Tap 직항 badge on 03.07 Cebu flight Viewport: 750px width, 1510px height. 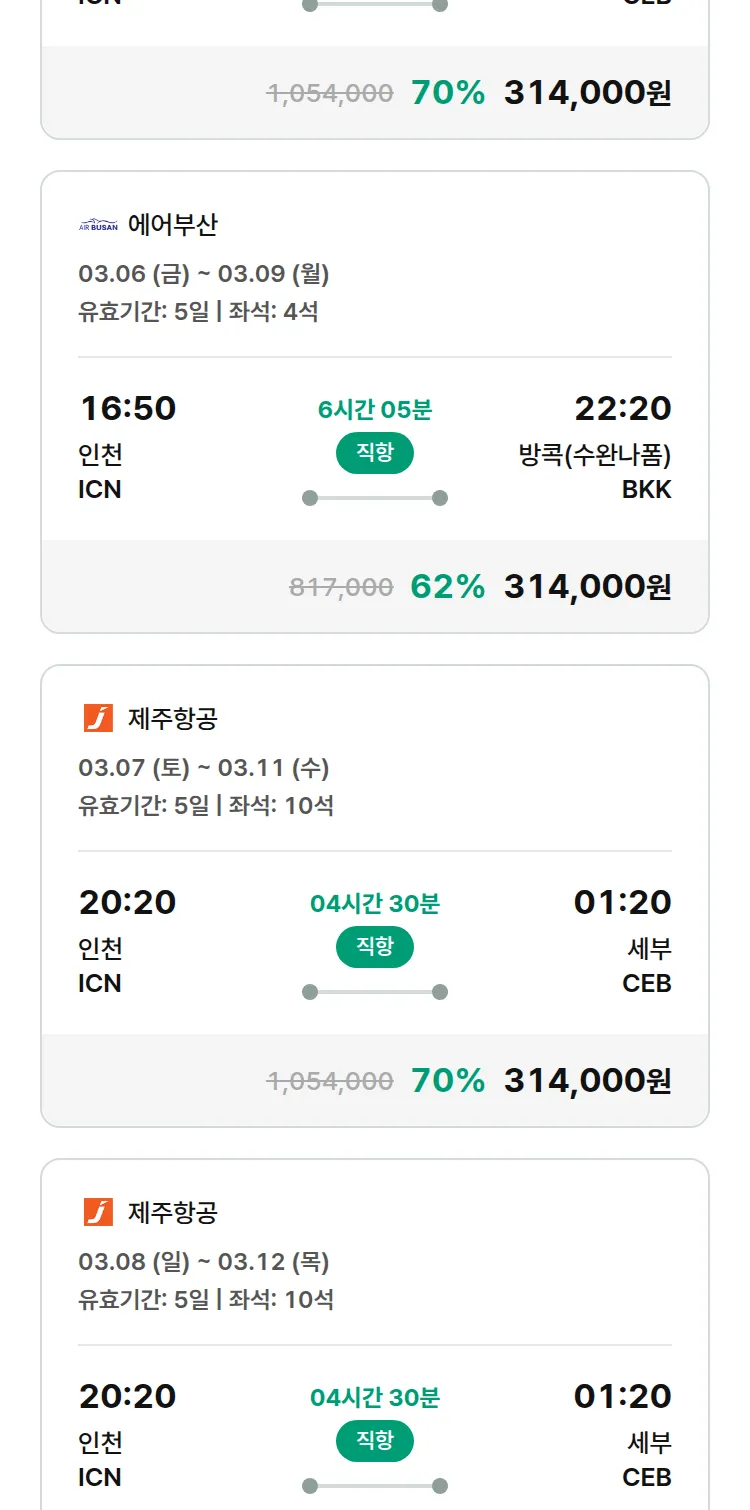375,947
